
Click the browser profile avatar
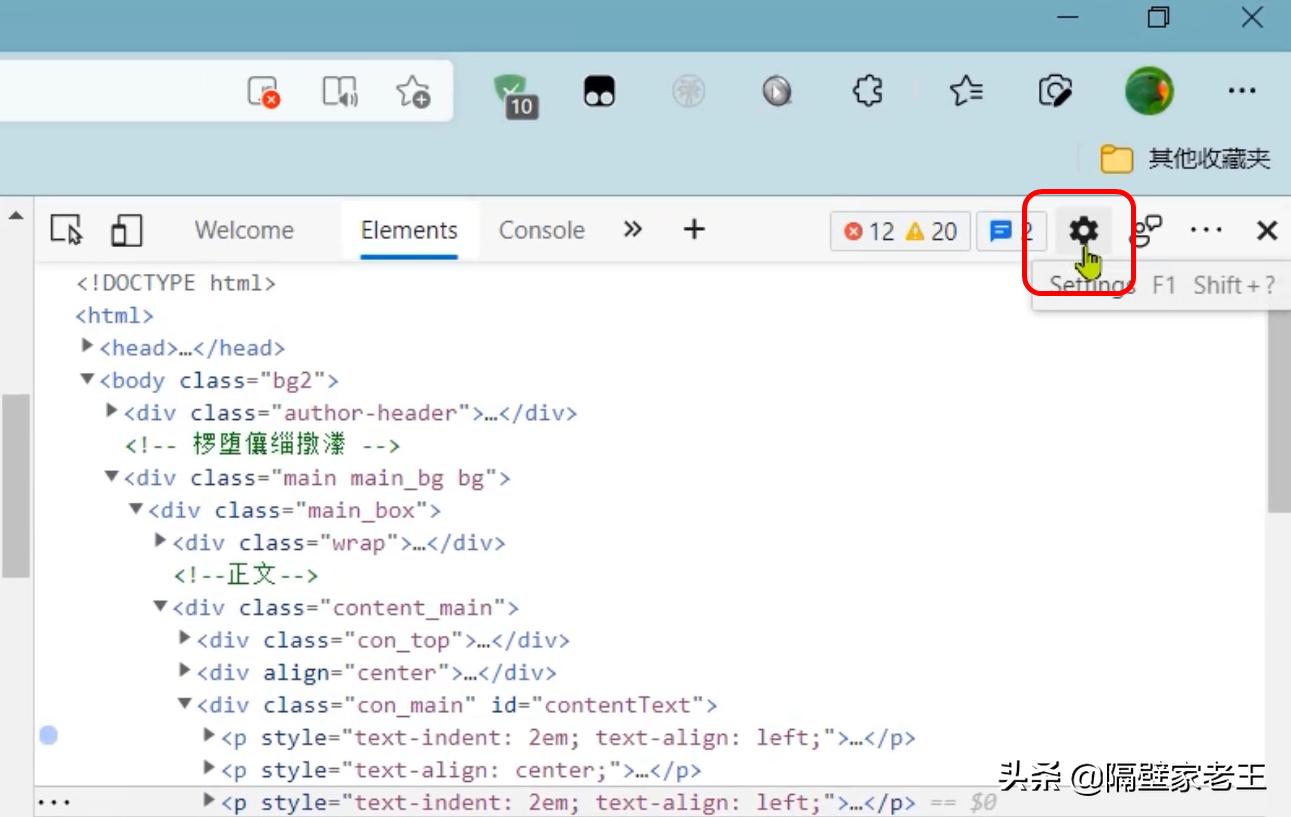pyautogui.click(x=1149, y=90)
